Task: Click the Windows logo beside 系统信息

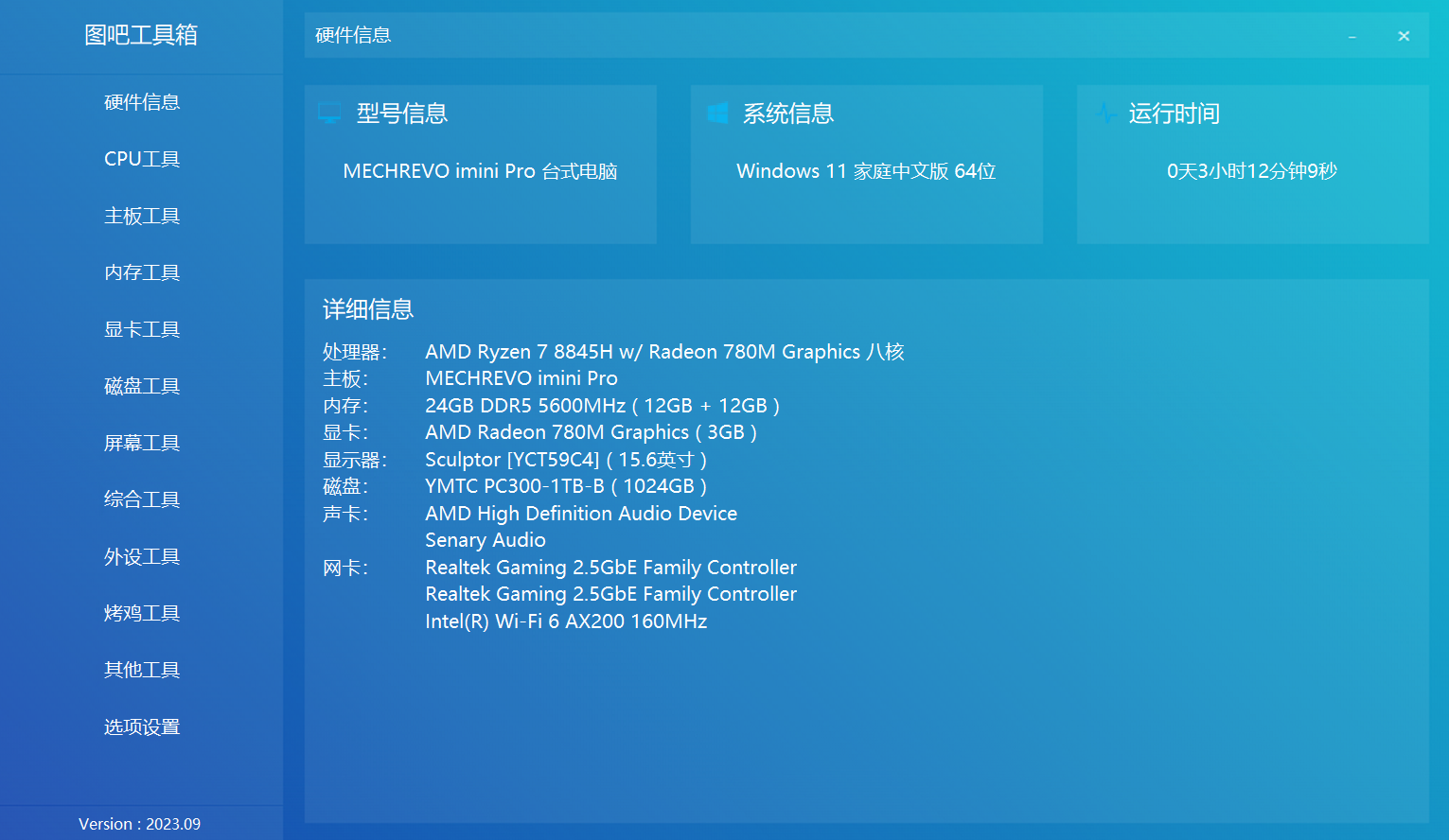Action: point(717,114)
